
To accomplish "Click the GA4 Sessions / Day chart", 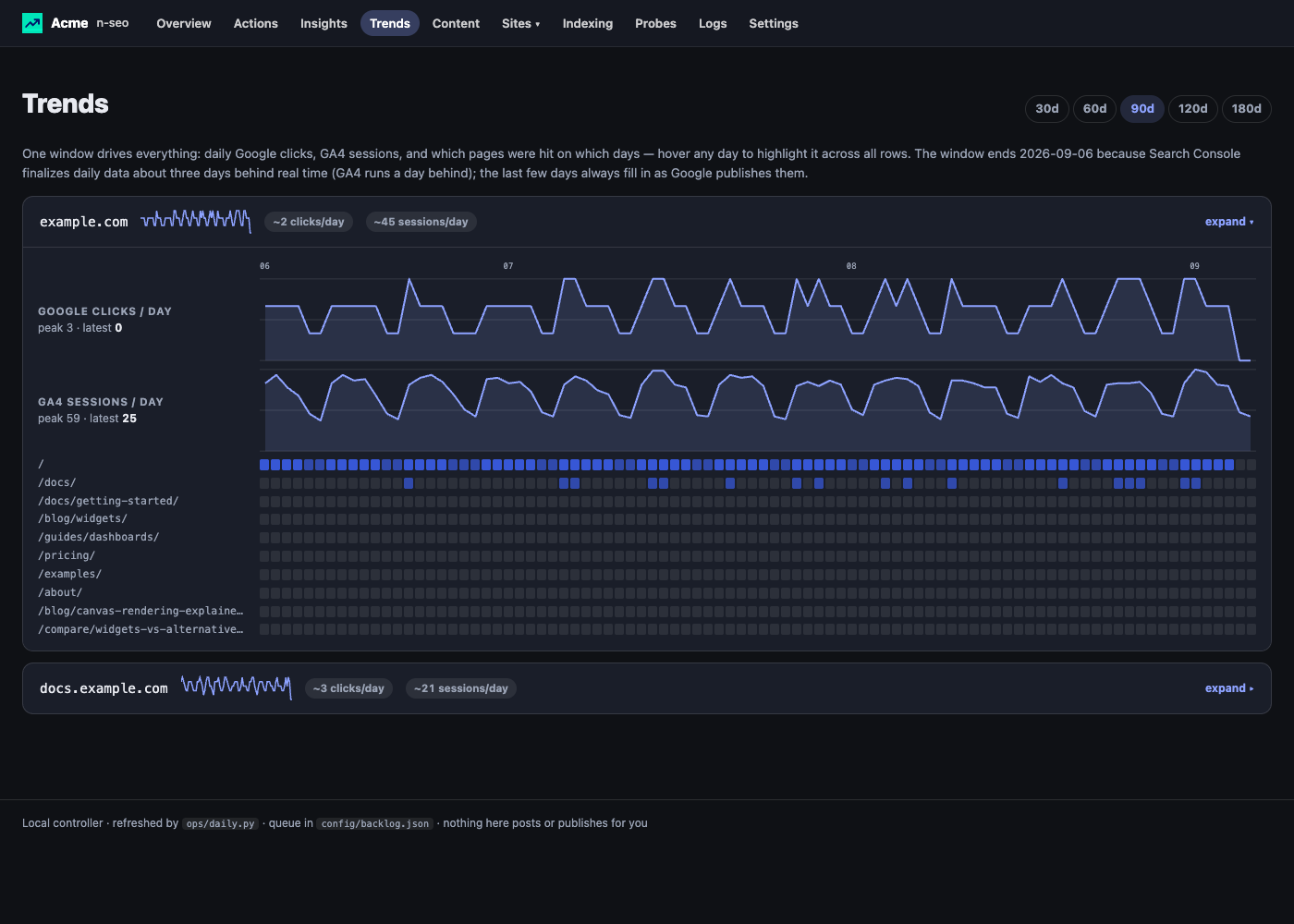I will click(x=758, y=410).
